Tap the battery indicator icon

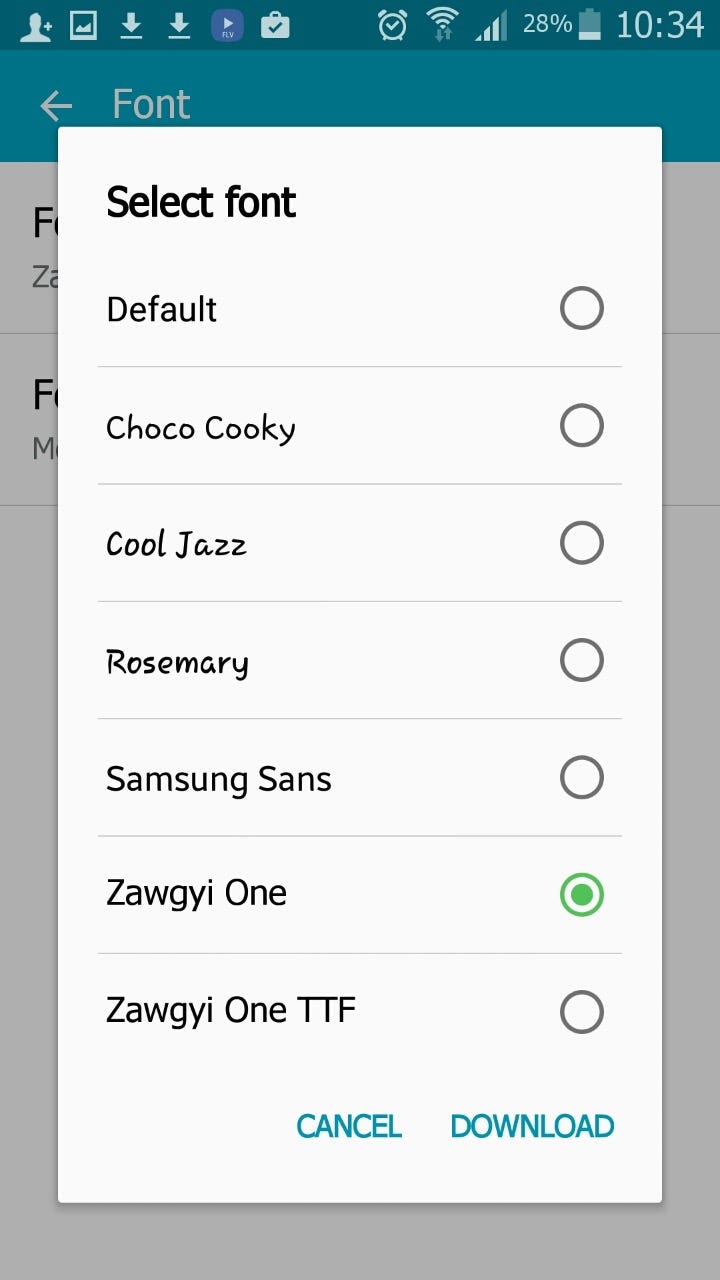(591, 24)
